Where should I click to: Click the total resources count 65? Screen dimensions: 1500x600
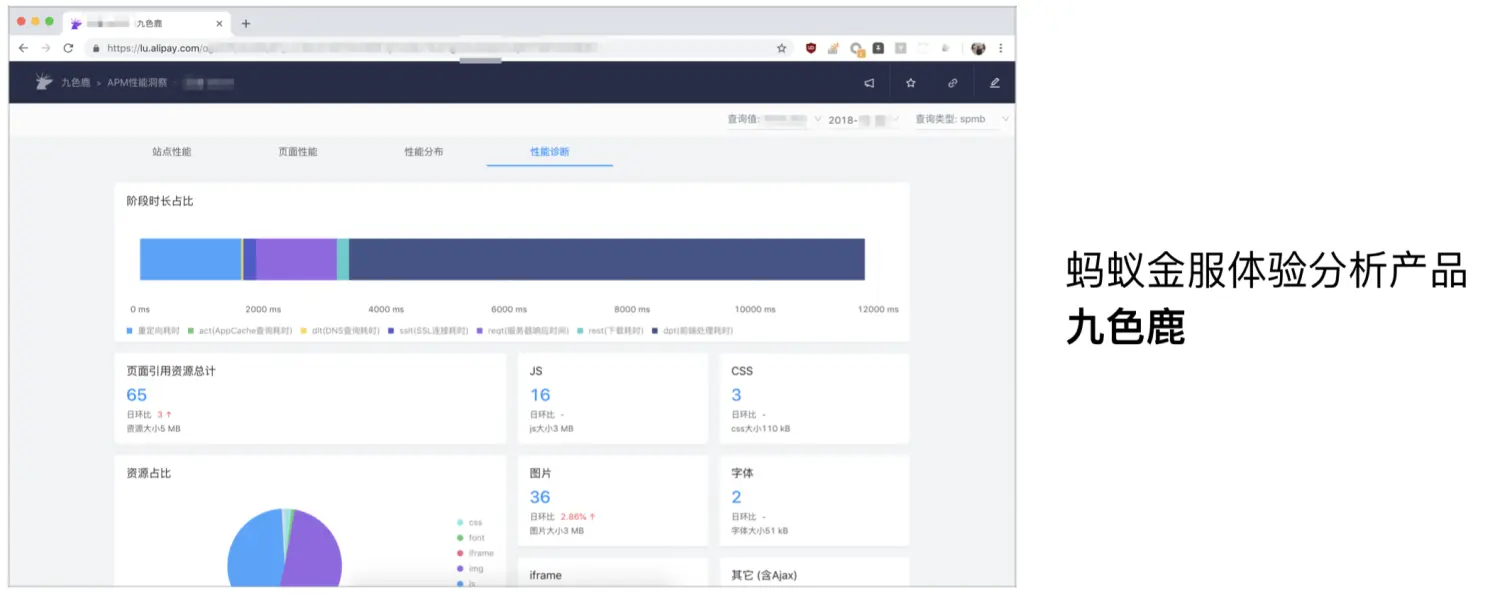pos(137,395)
